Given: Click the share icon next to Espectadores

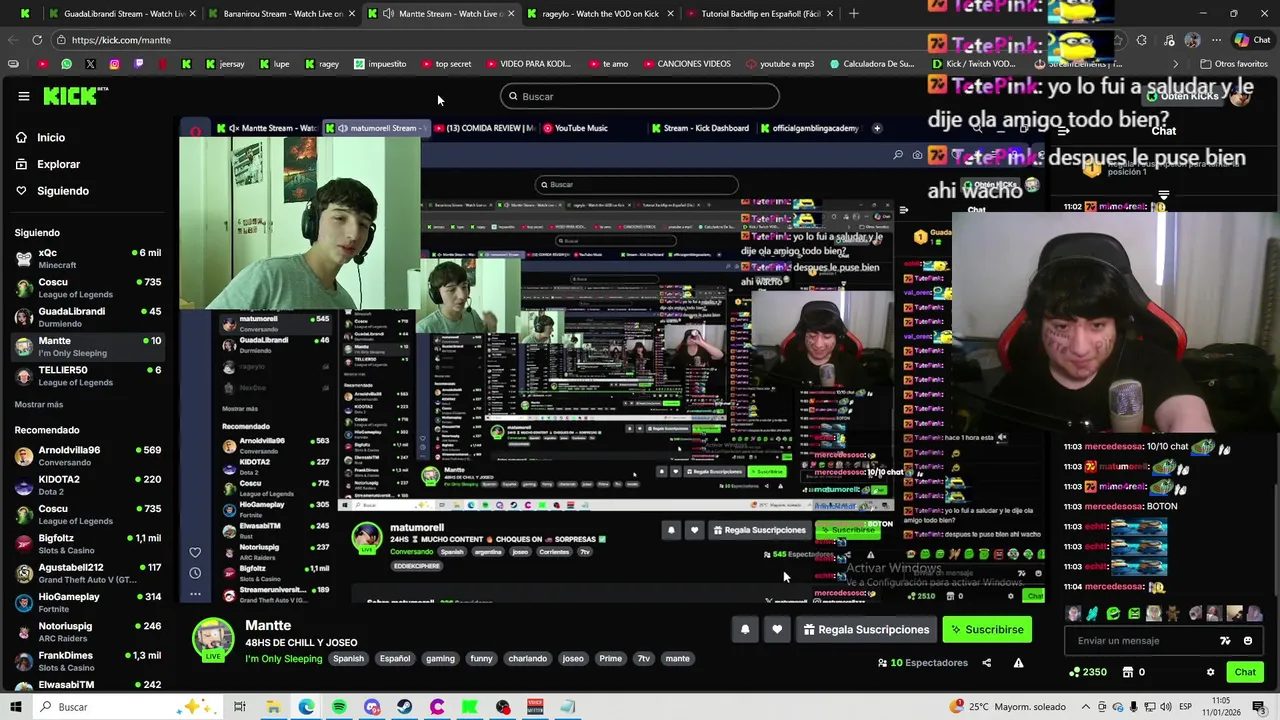Looking at the screenshot, I should pyautogui.click(x=986, y=663).
